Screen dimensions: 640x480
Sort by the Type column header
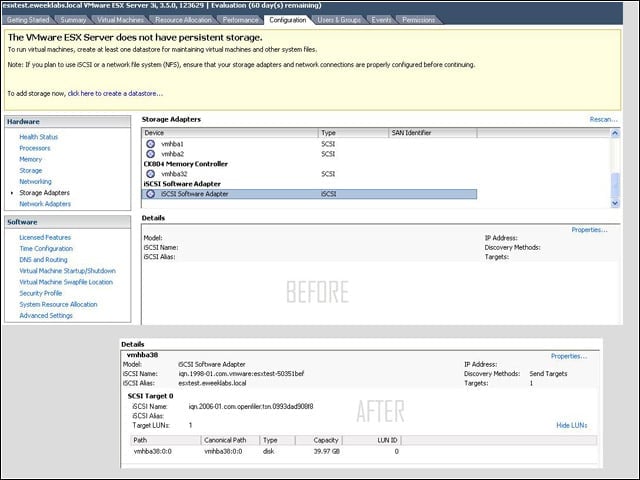pyautogui.click(x=353, y=133)
